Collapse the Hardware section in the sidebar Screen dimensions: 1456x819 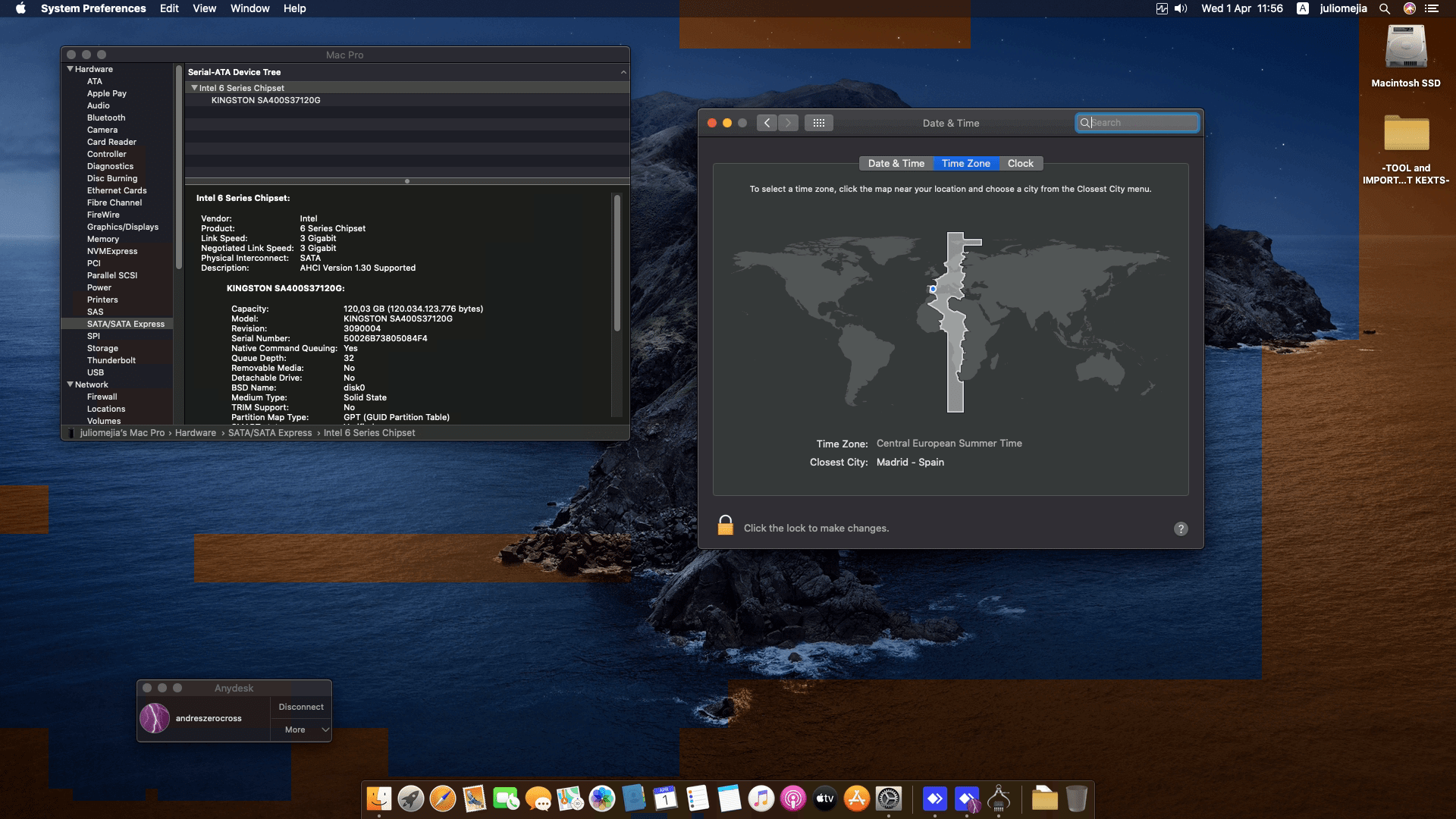70,69
